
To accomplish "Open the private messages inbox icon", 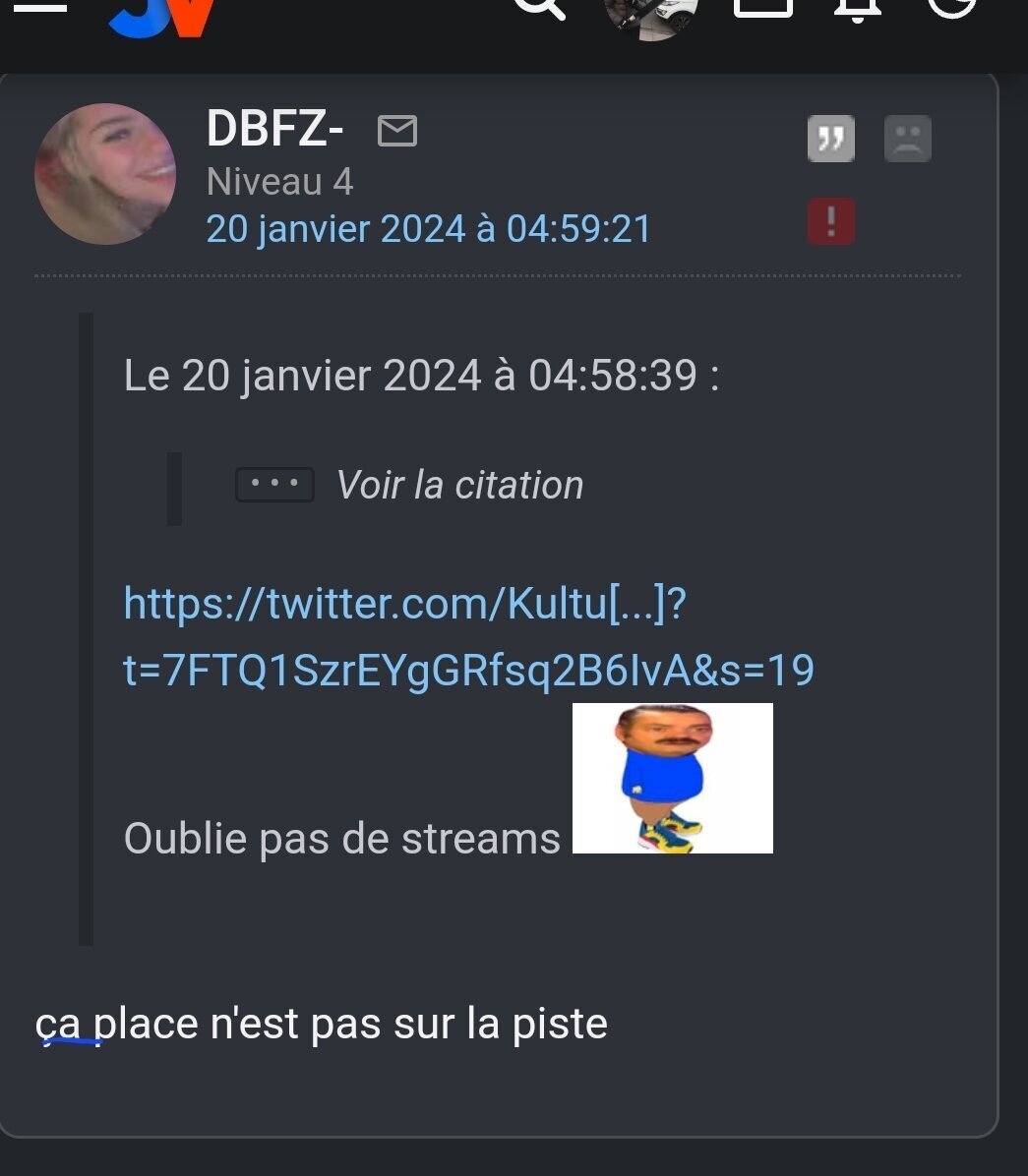I will click(x=763, y=8).
